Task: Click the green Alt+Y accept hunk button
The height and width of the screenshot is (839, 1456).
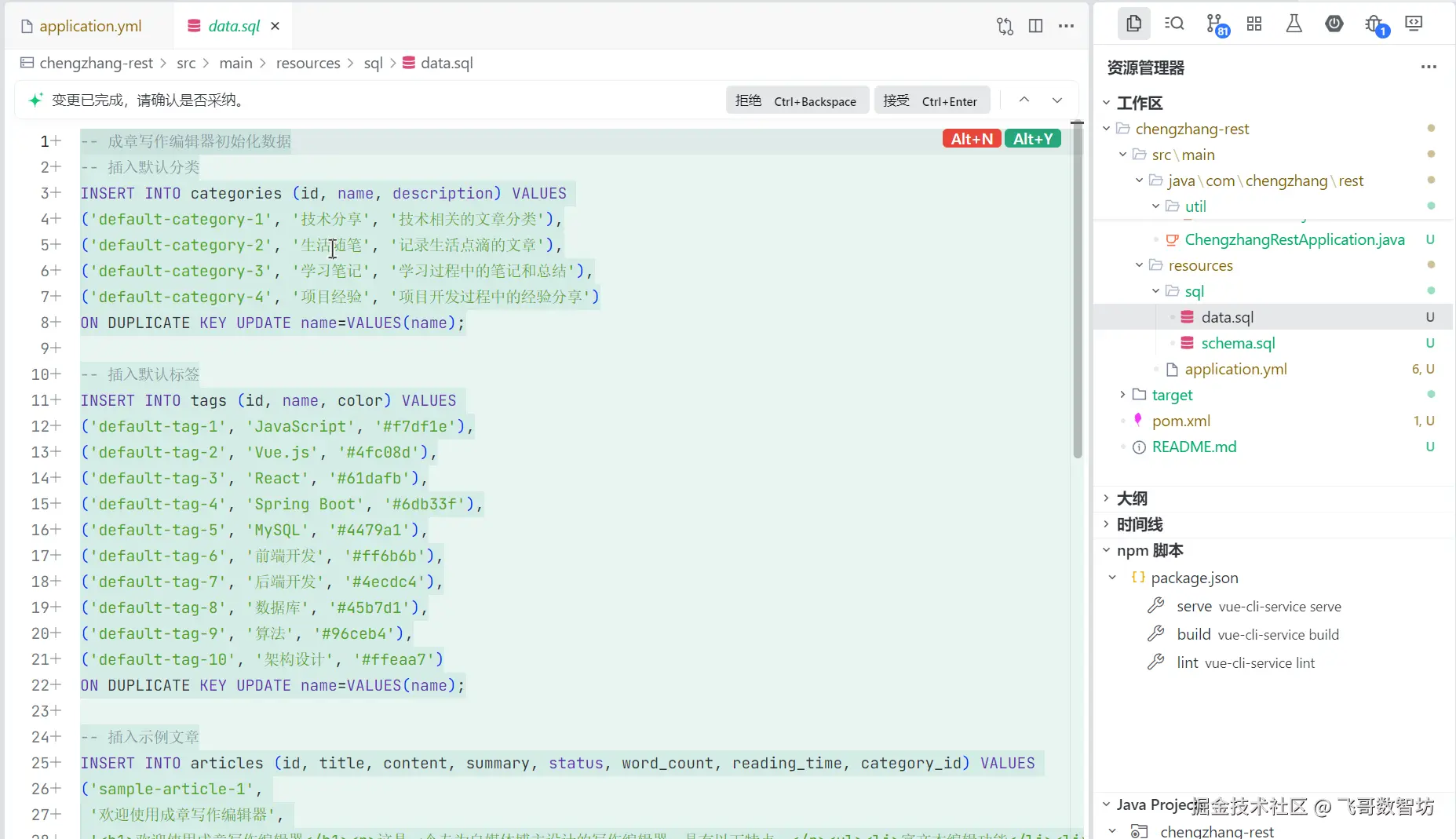Action: 1033,139
